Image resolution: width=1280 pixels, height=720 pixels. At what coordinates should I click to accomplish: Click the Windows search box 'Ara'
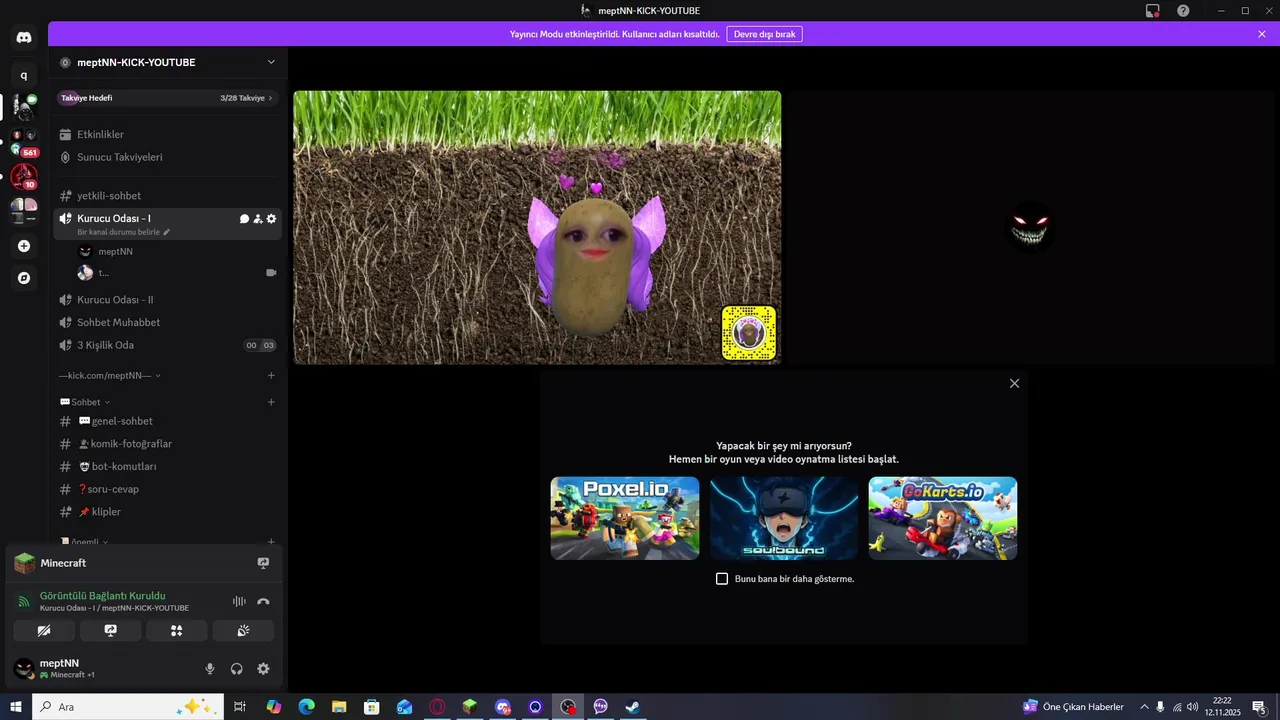coord(126,707)
